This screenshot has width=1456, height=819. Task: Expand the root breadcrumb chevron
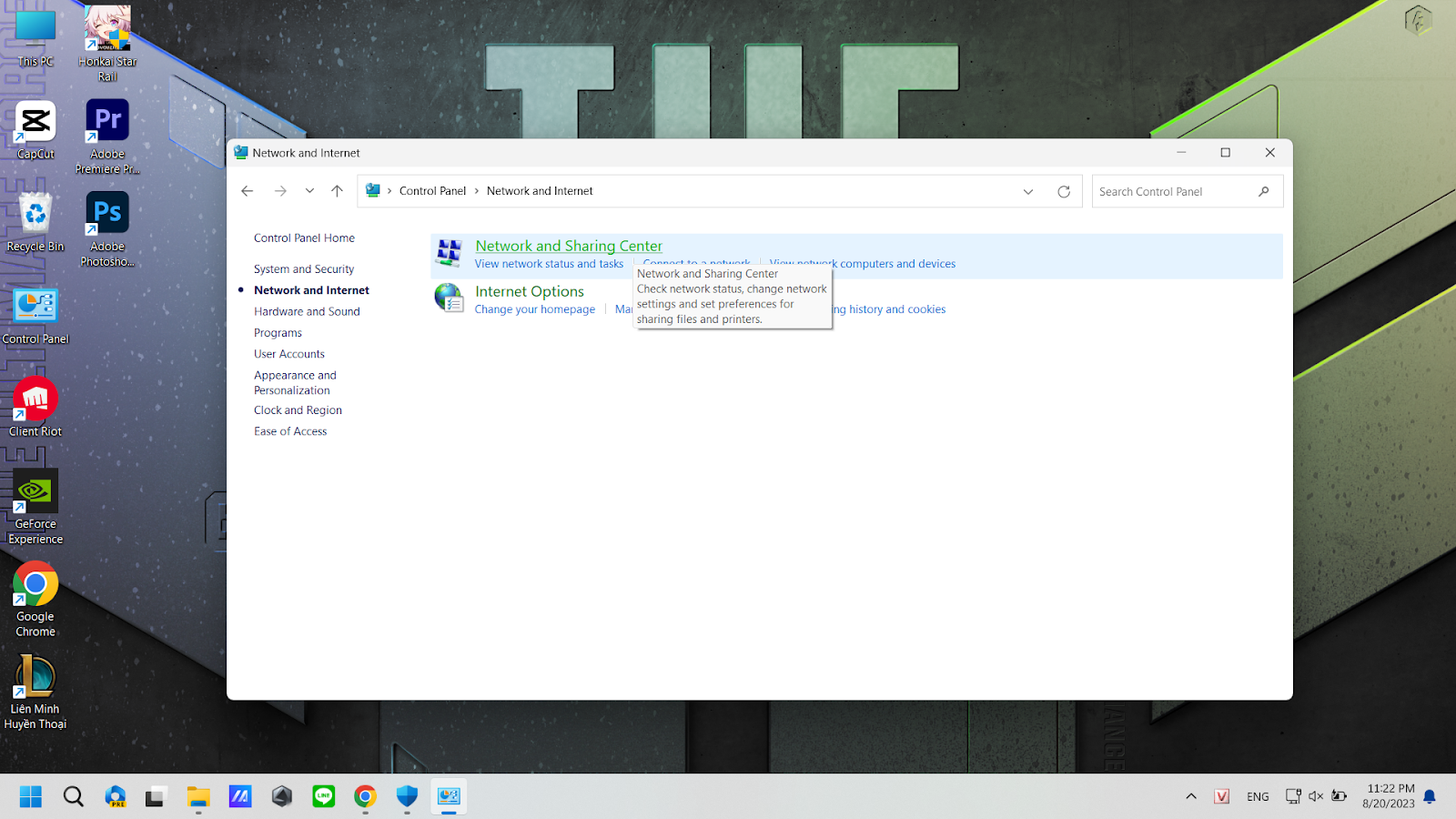pyautogui.click(x=389, y=191)
